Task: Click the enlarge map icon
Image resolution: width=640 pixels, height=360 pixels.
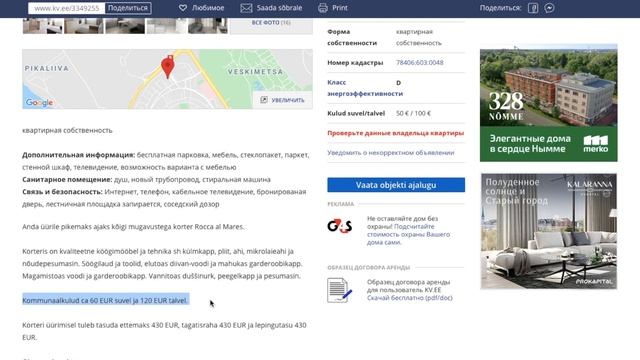Action: tap(264, 100)
